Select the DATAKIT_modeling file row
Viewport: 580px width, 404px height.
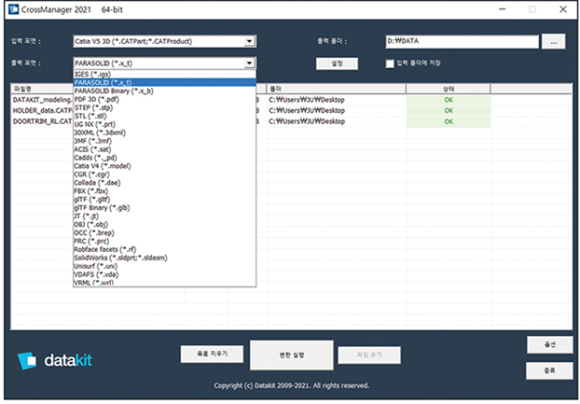click(x=291, y=100)
